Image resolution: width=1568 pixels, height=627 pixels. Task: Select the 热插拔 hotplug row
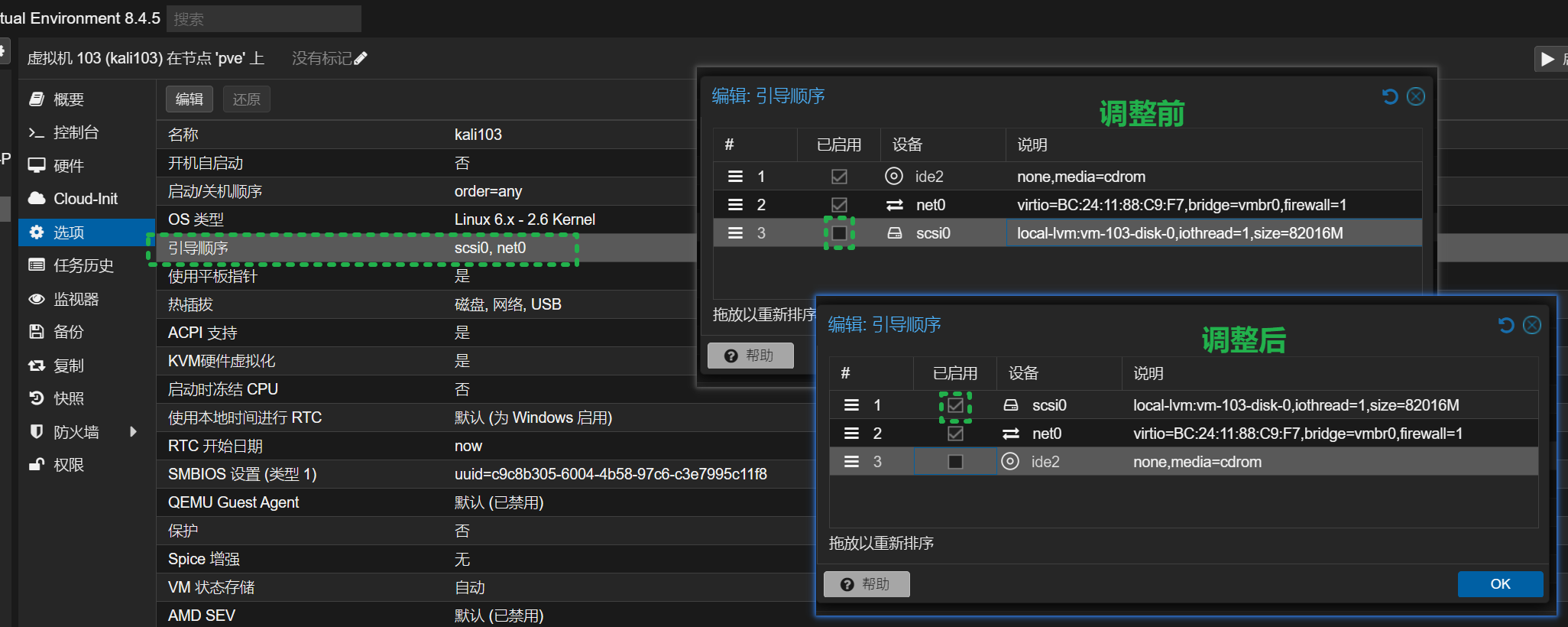pos(428,304)
